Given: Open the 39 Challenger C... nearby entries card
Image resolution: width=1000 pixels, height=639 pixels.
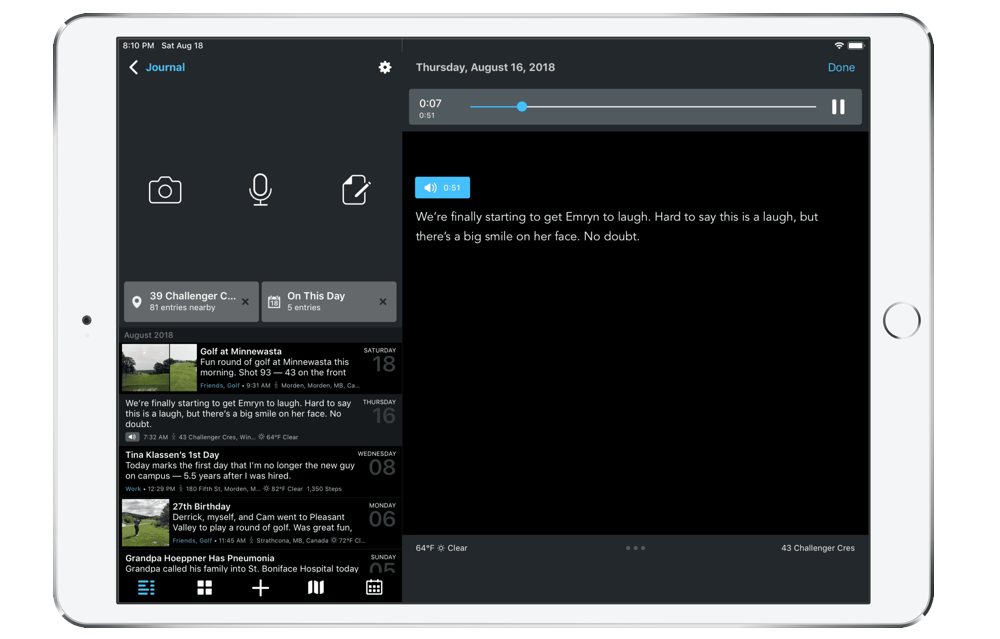Looking at the screenshot, I should (191, 302).
